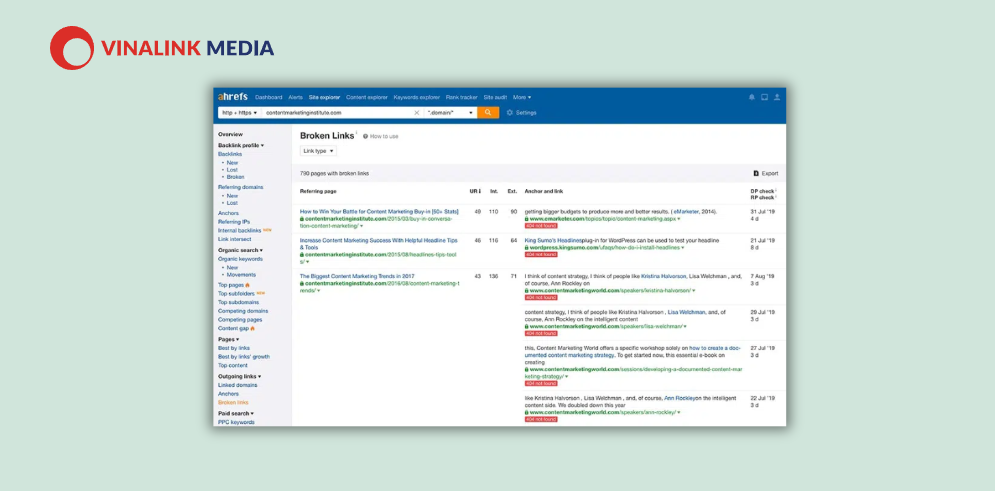
Task: Clear the domain field with X icon
Action: coord(417,112)
